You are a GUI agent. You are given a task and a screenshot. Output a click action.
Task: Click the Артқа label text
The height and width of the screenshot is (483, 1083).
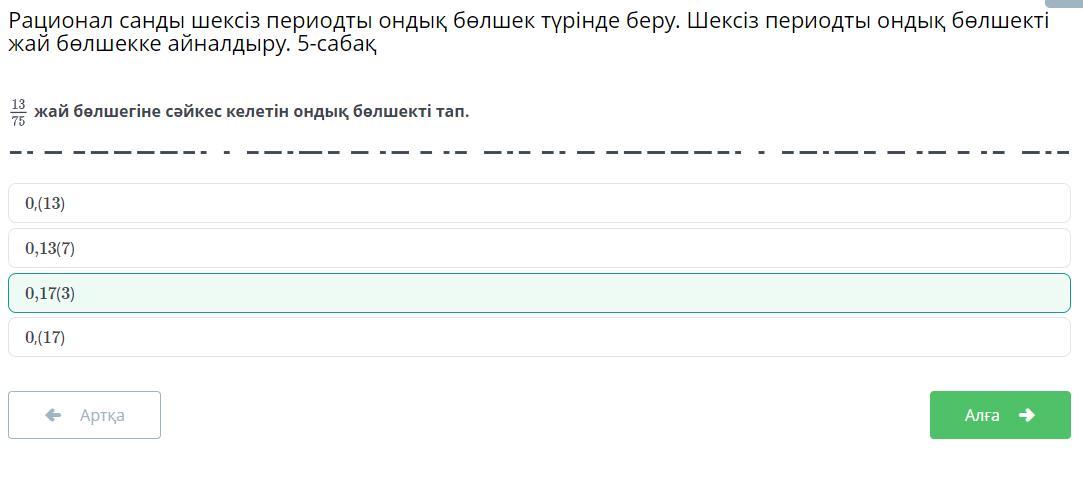[x=102, y=415]
